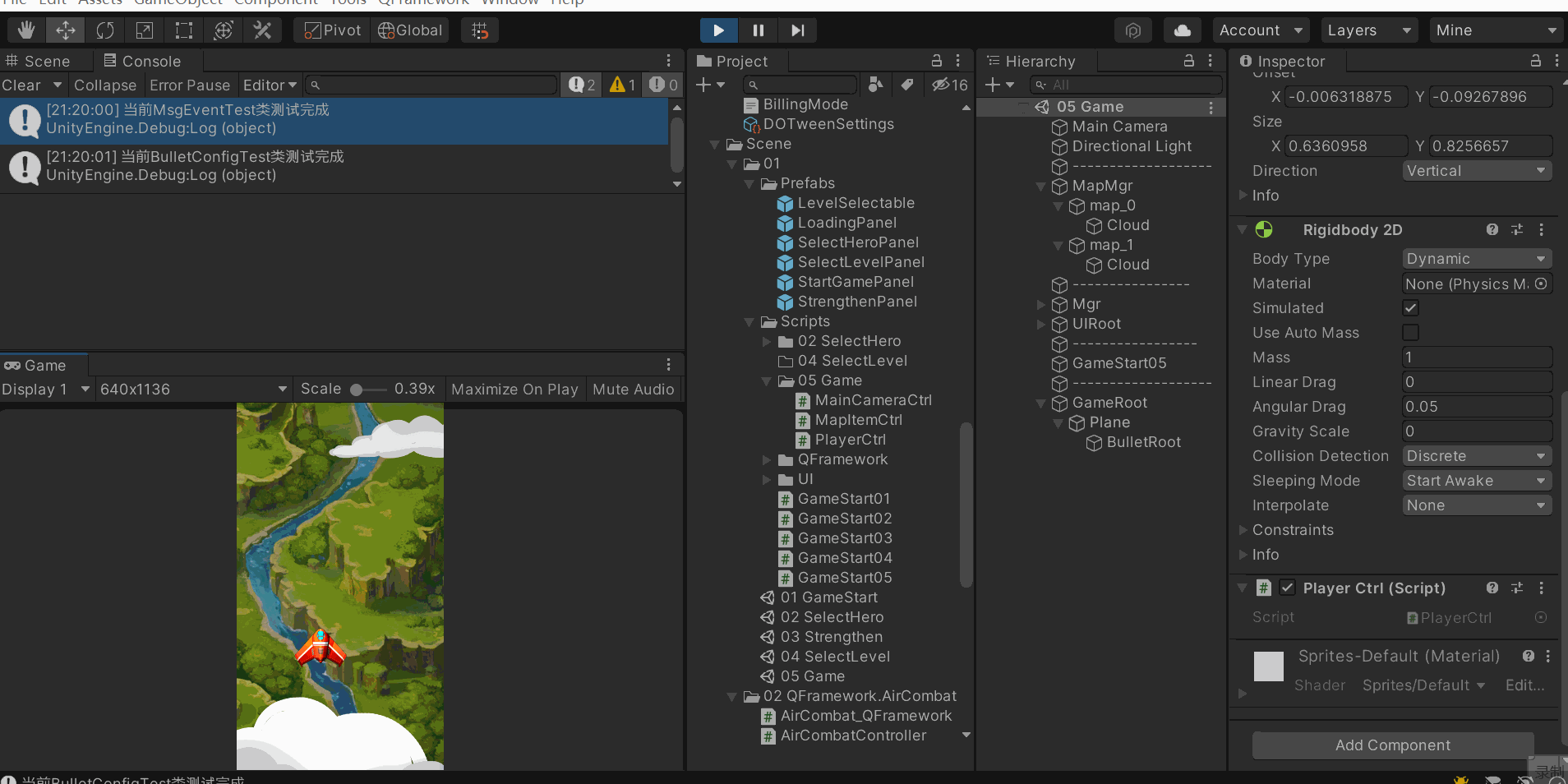This screenshot has width=1568, height=784.
Task: Click search by label icon in Project
Action: click(x=907, y=85)
